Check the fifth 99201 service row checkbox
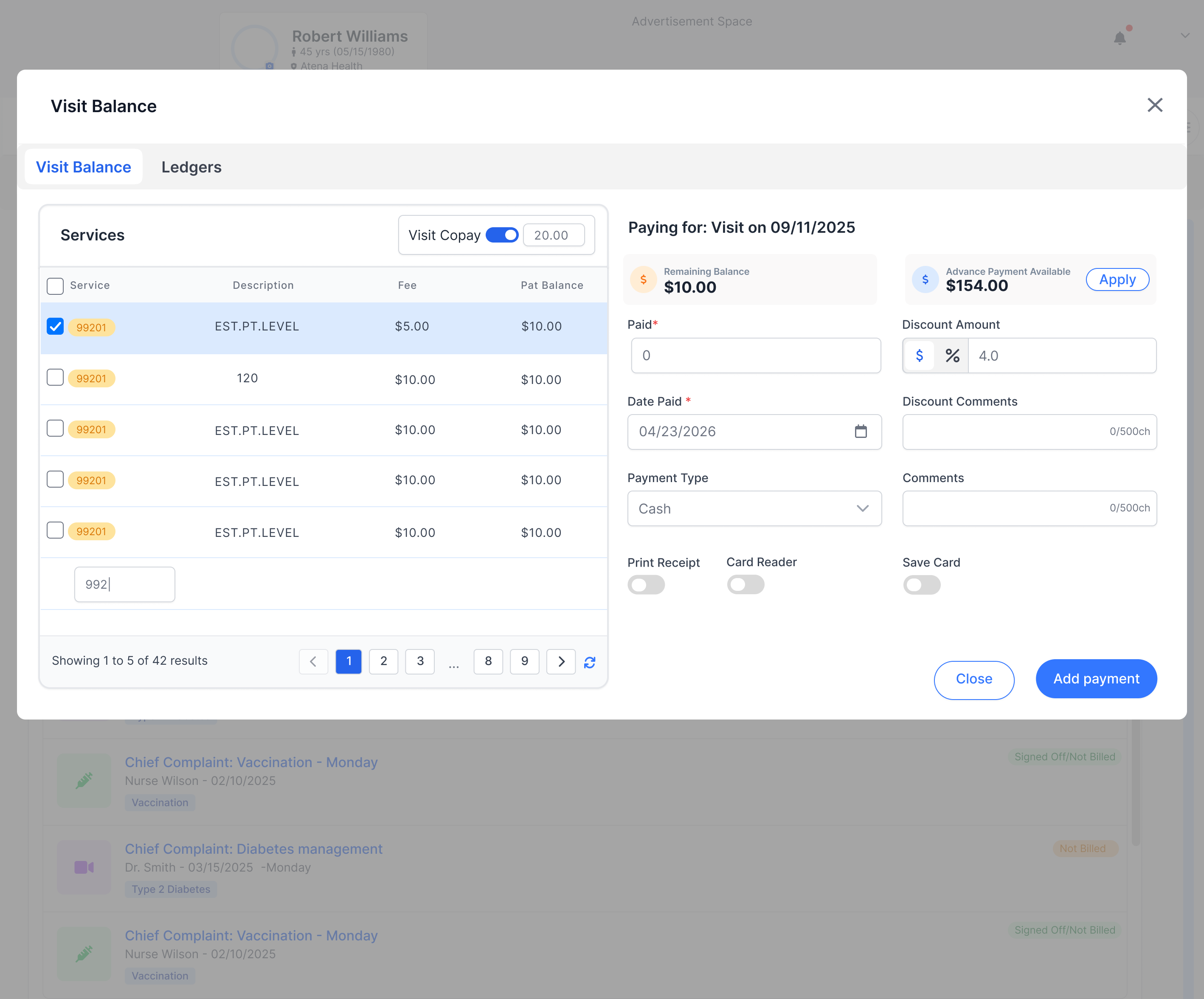 pos(55,531)
